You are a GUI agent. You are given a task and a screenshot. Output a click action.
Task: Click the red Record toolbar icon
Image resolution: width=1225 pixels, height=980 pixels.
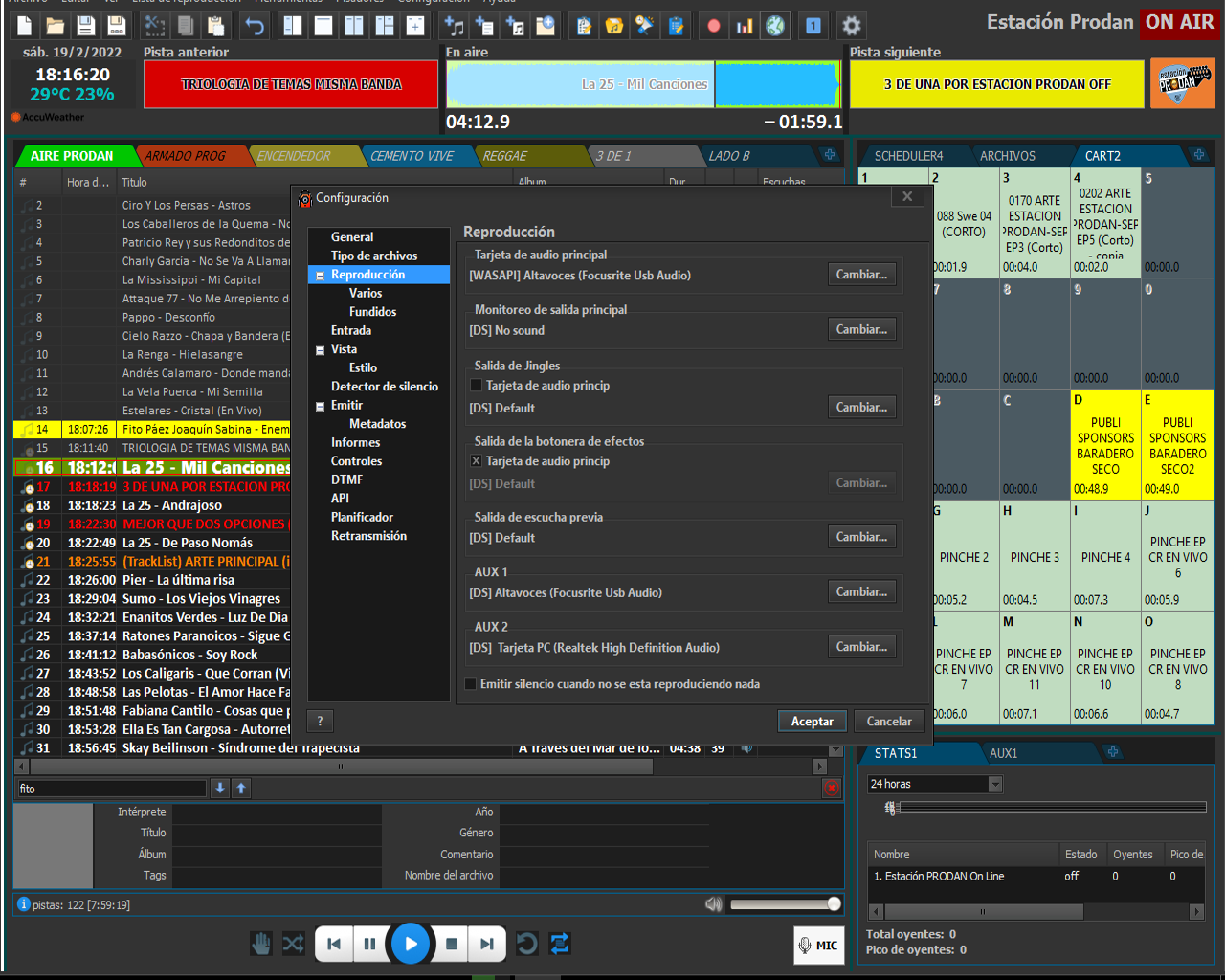tap(714, 26)
